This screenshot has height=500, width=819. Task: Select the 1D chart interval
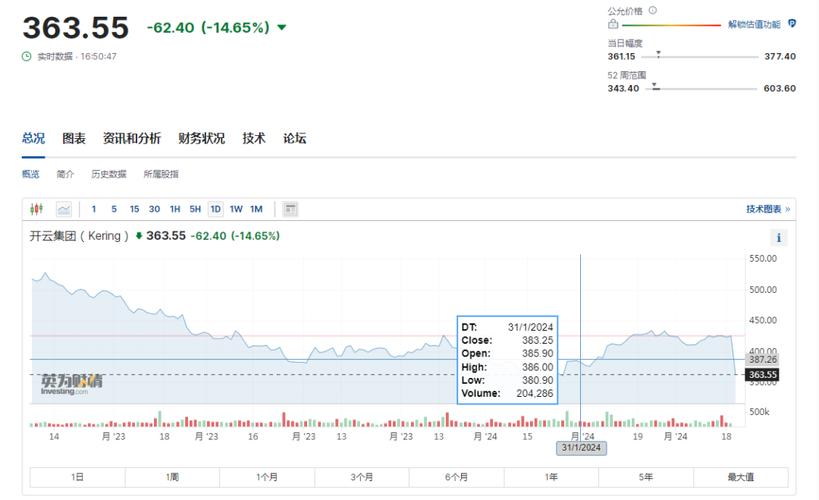tap(215, 209)
